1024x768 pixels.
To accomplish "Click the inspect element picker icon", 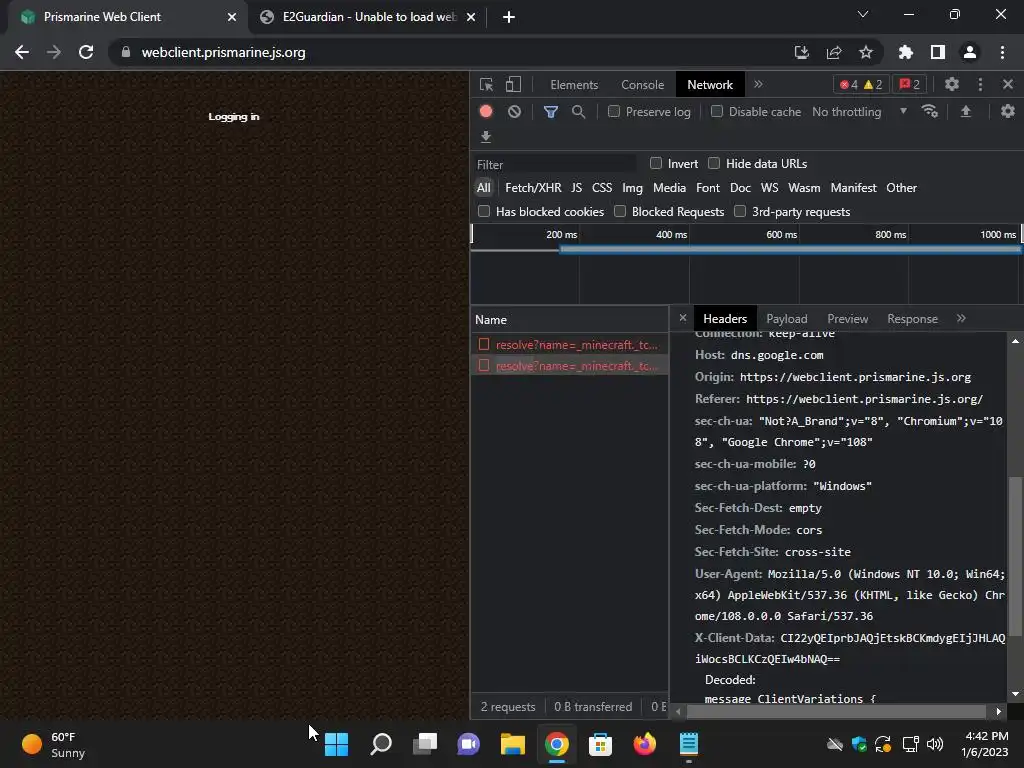I will (x=486, y=84).
